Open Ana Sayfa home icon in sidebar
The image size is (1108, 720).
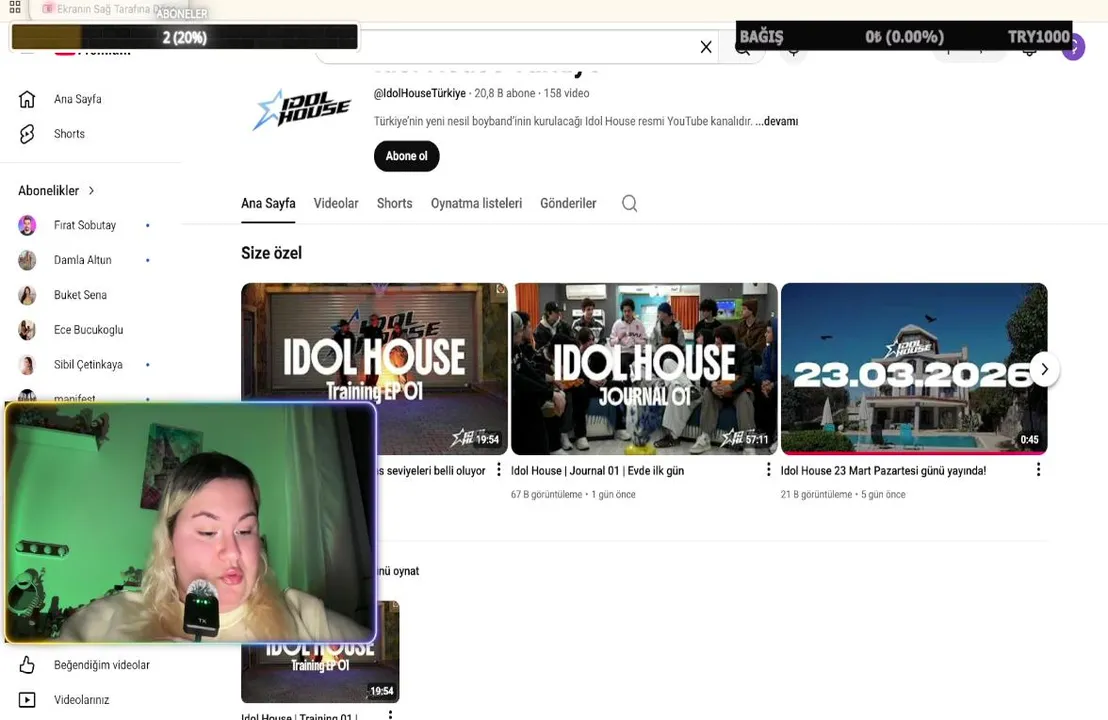click(27, 100)
